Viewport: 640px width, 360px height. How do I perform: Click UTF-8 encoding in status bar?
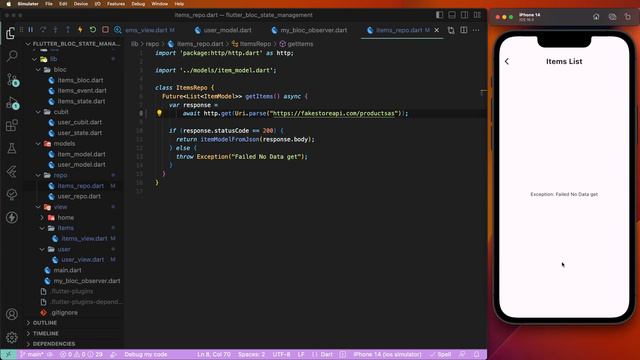[x=281, y=354]
